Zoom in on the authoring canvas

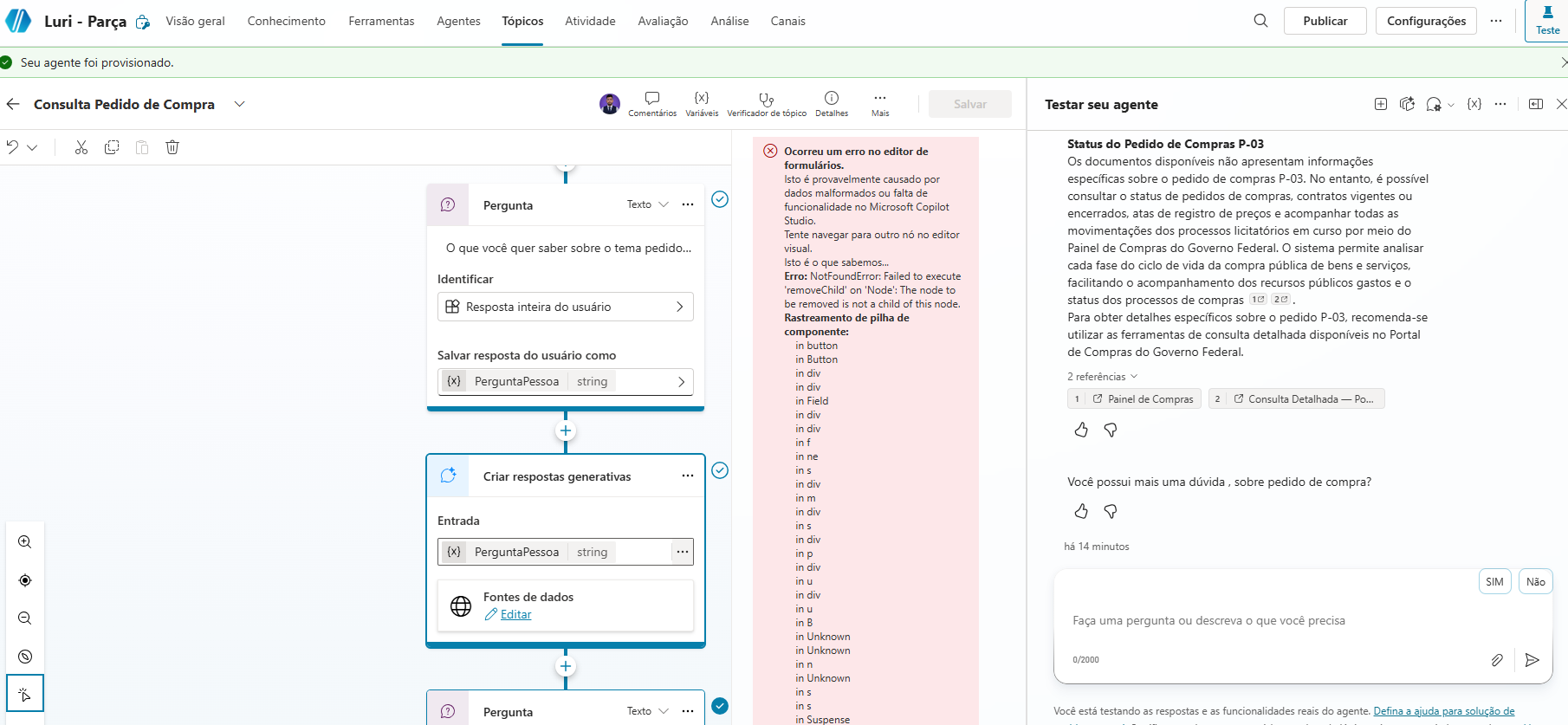point(25,542)
